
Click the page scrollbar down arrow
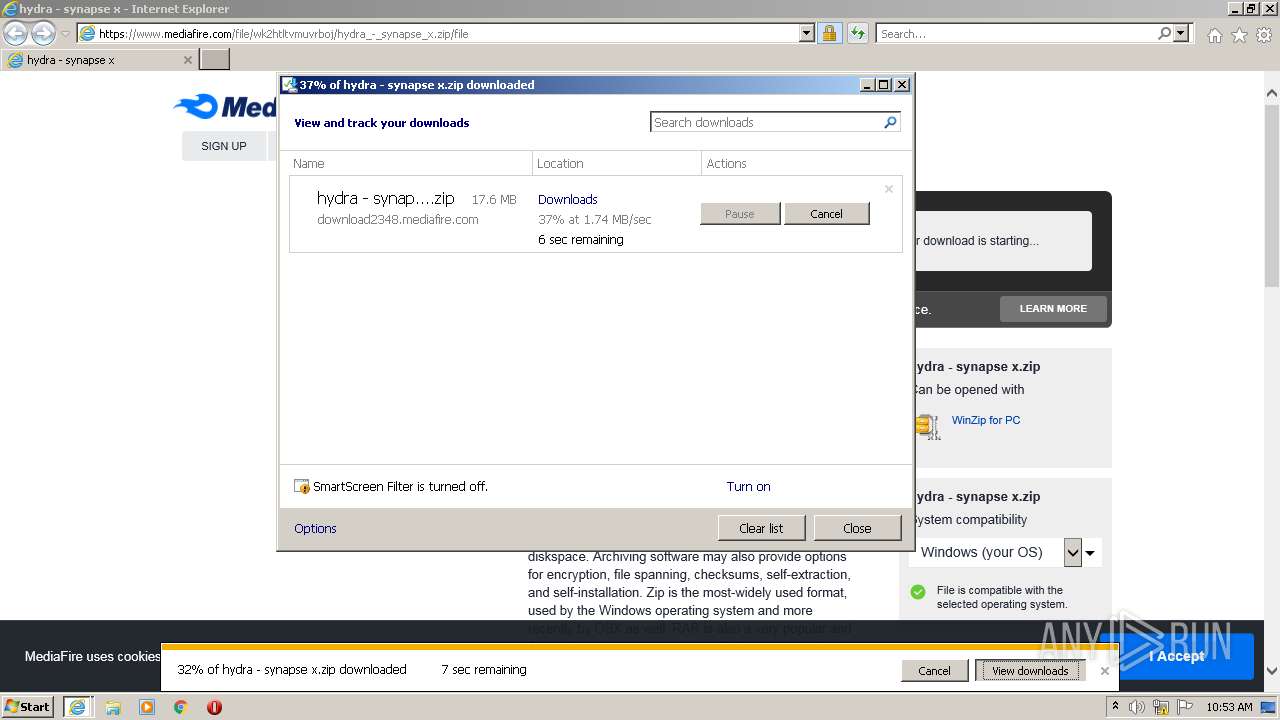click(1271, 671)
